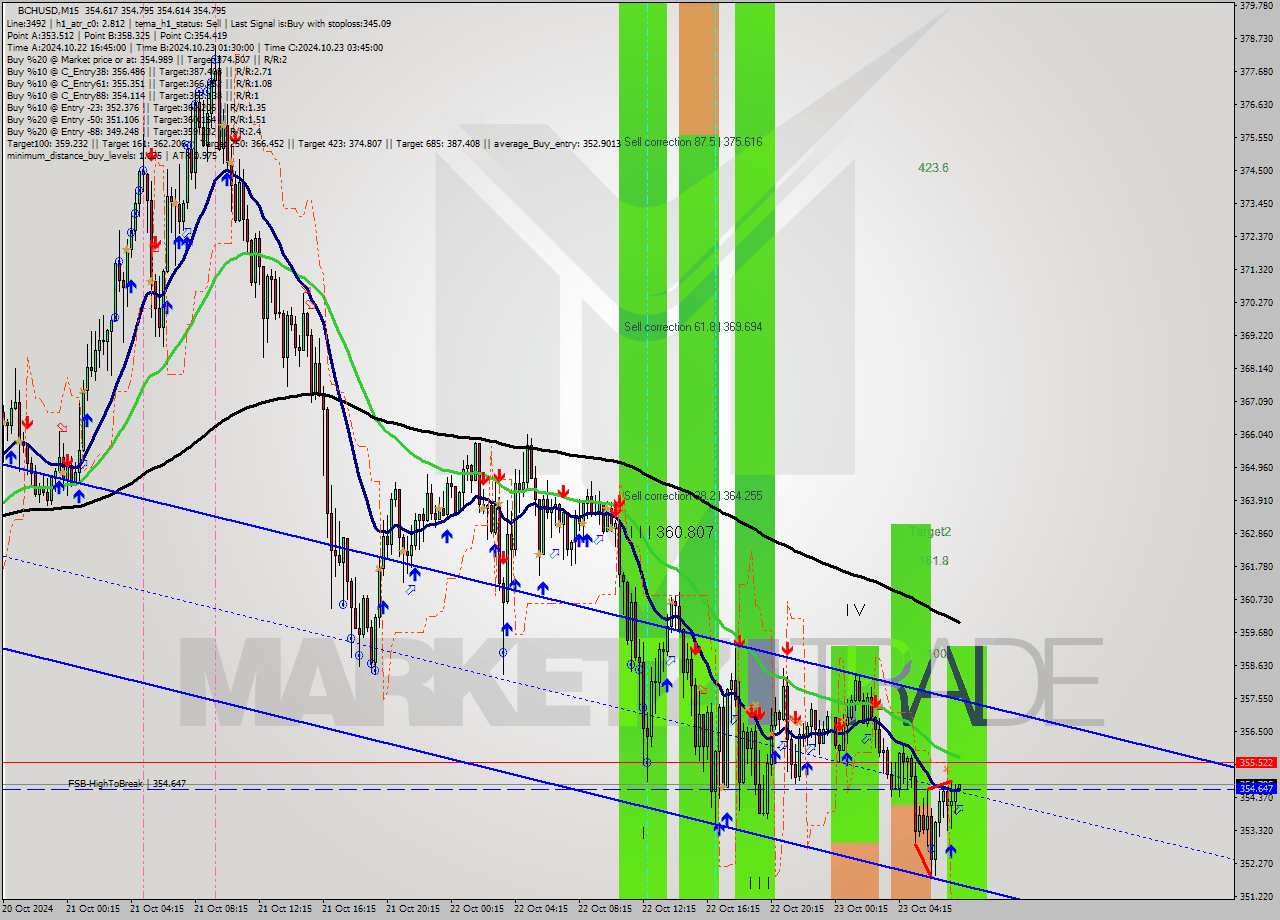Click 371.320 on the price axis

(1256, 269)
